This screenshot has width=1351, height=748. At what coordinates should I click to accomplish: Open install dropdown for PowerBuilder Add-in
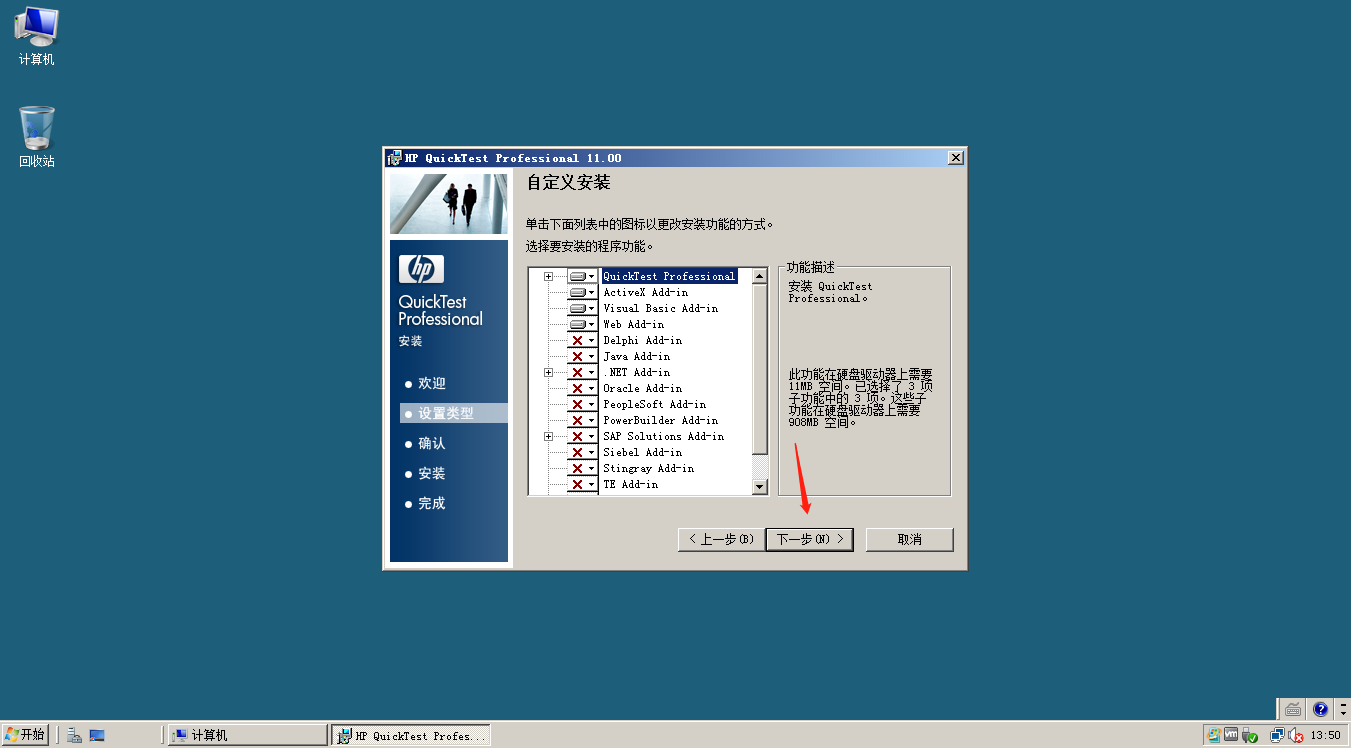point(582,420)
